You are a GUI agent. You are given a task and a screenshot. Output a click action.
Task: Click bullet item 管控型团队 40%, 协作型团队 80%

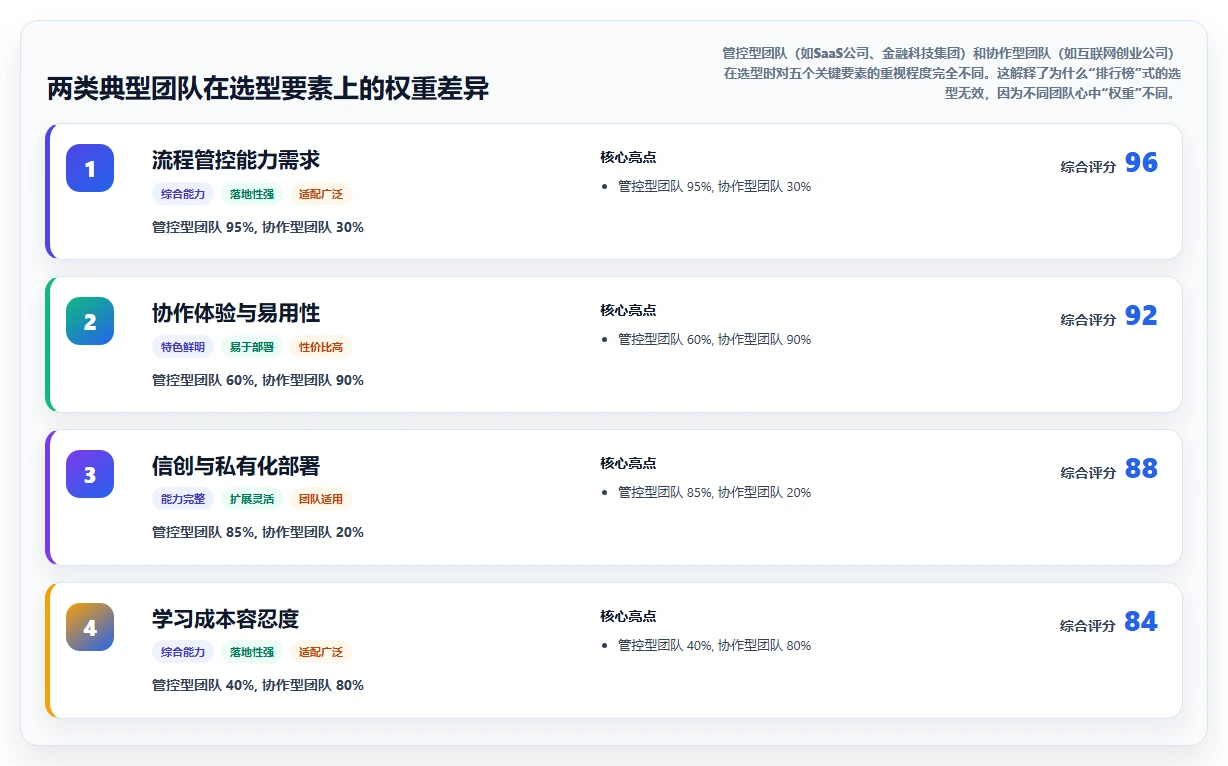714,645
